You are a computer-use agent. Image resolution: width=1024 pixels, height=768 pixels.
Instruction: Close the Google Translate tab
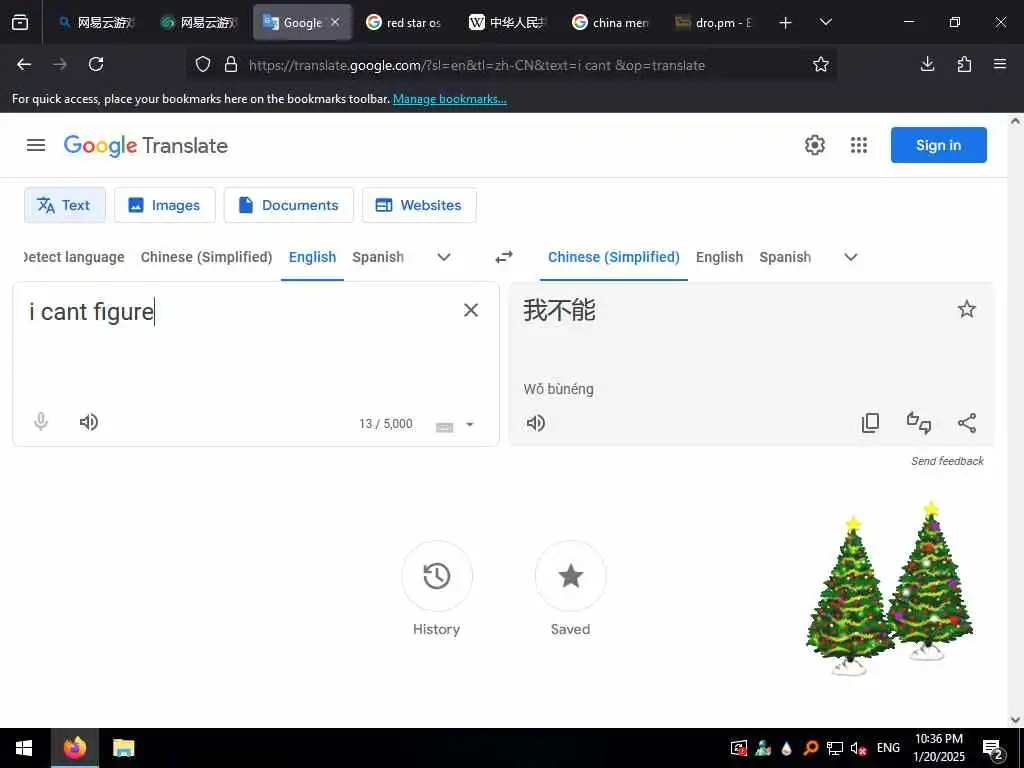point(335,22)
